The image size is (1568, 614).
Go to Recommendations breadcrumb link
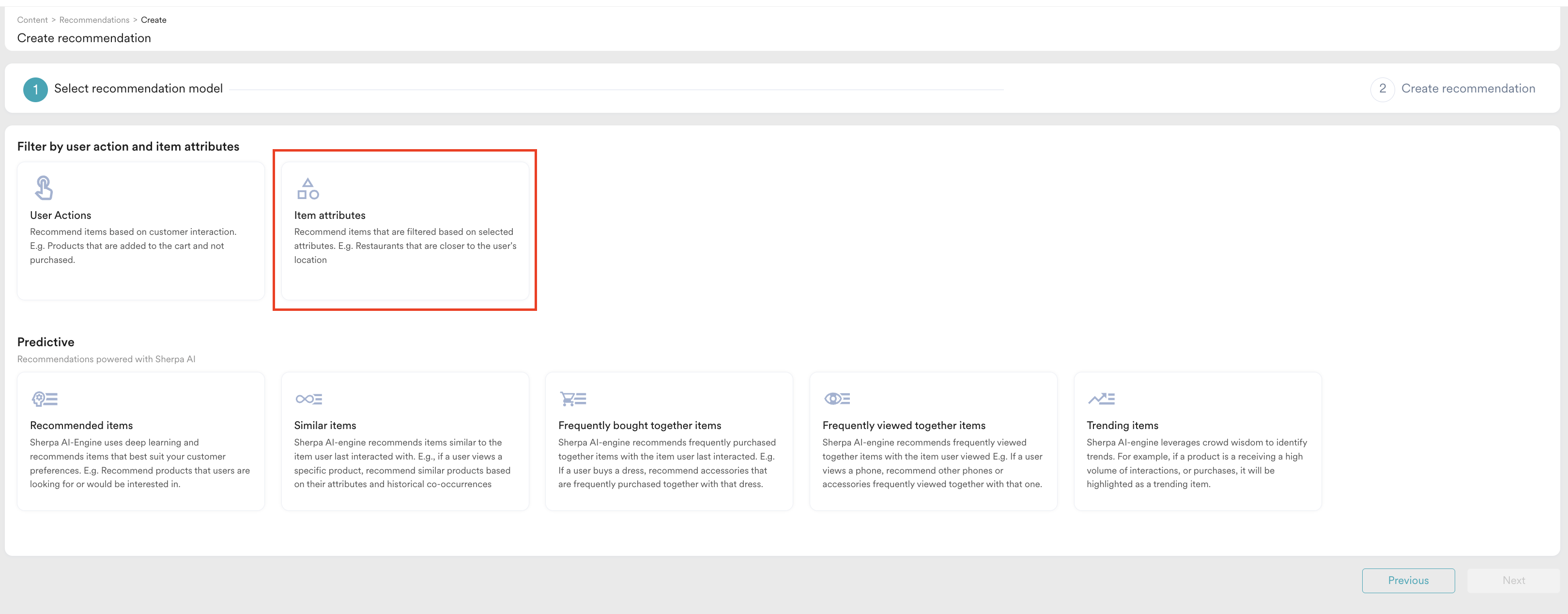[94, 20]
